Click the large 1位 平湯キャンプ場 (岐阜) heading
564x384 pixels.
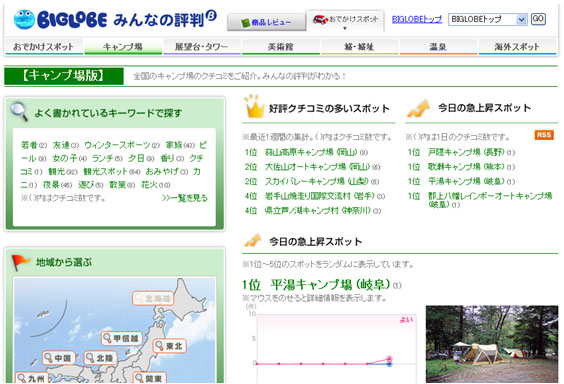pos(317,285)
